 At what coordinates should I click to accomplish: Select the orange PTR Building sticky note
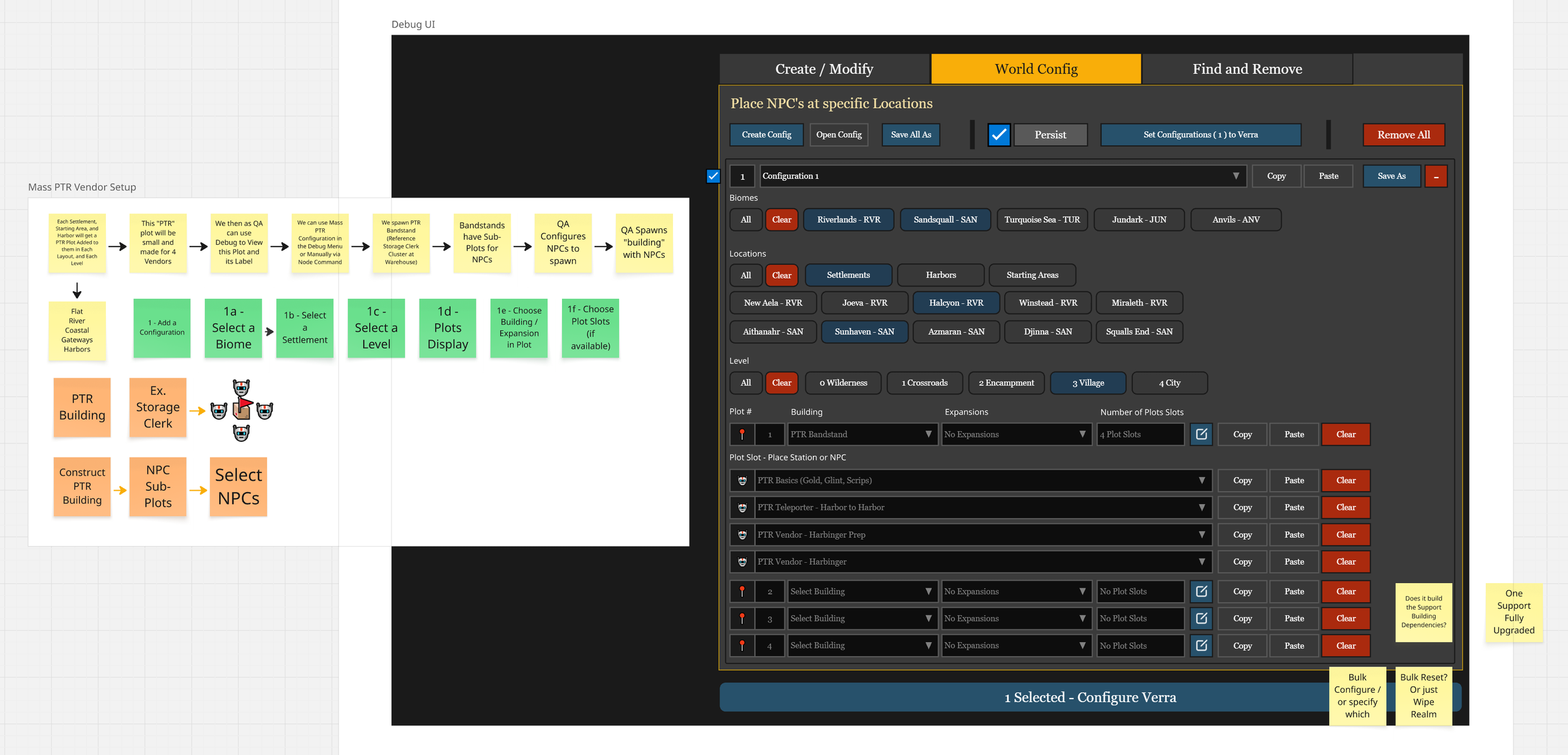coord(82,407)
